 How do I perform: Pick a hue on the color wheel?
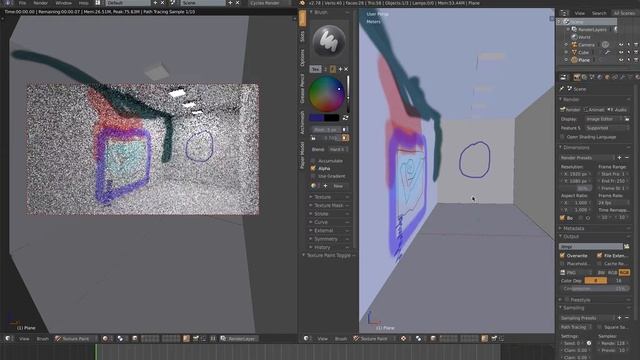326,94
